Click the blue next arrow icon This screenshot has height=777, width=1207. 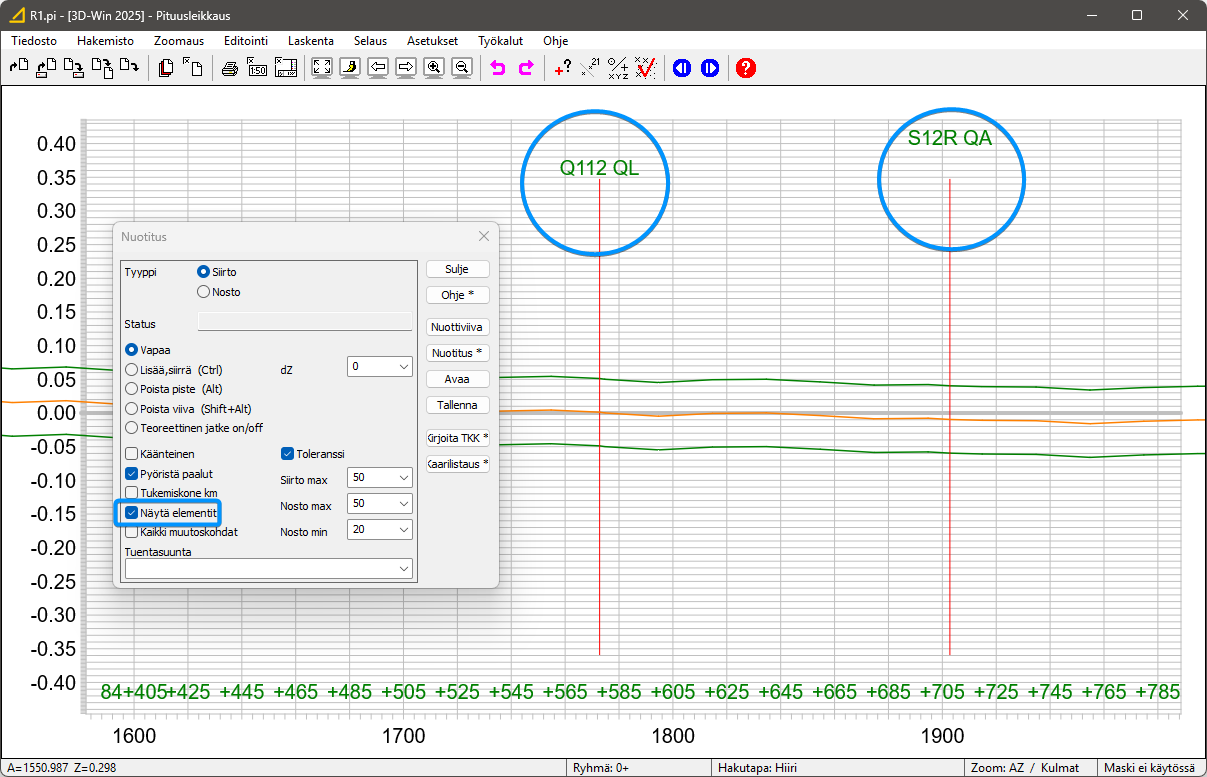click(x=710, y=68)
